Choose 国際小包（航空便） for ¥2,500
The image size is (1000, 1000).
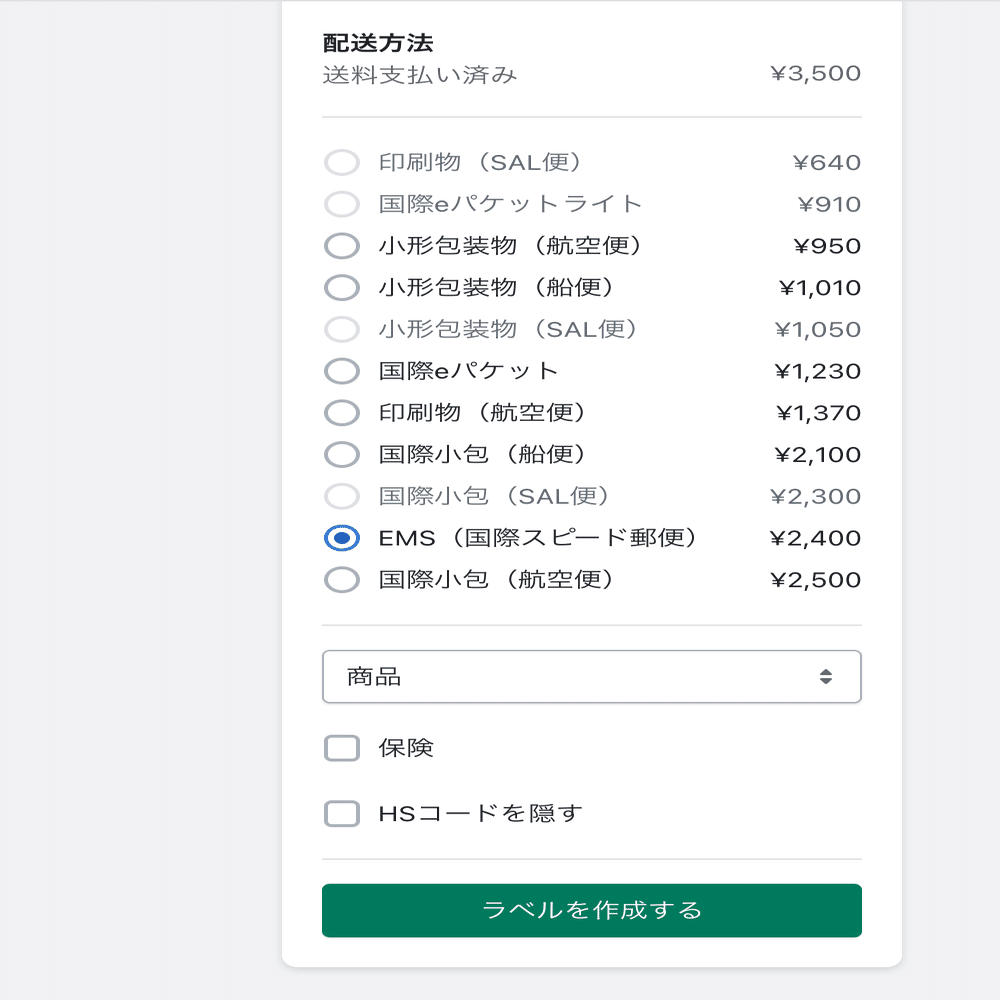[342, 580]
